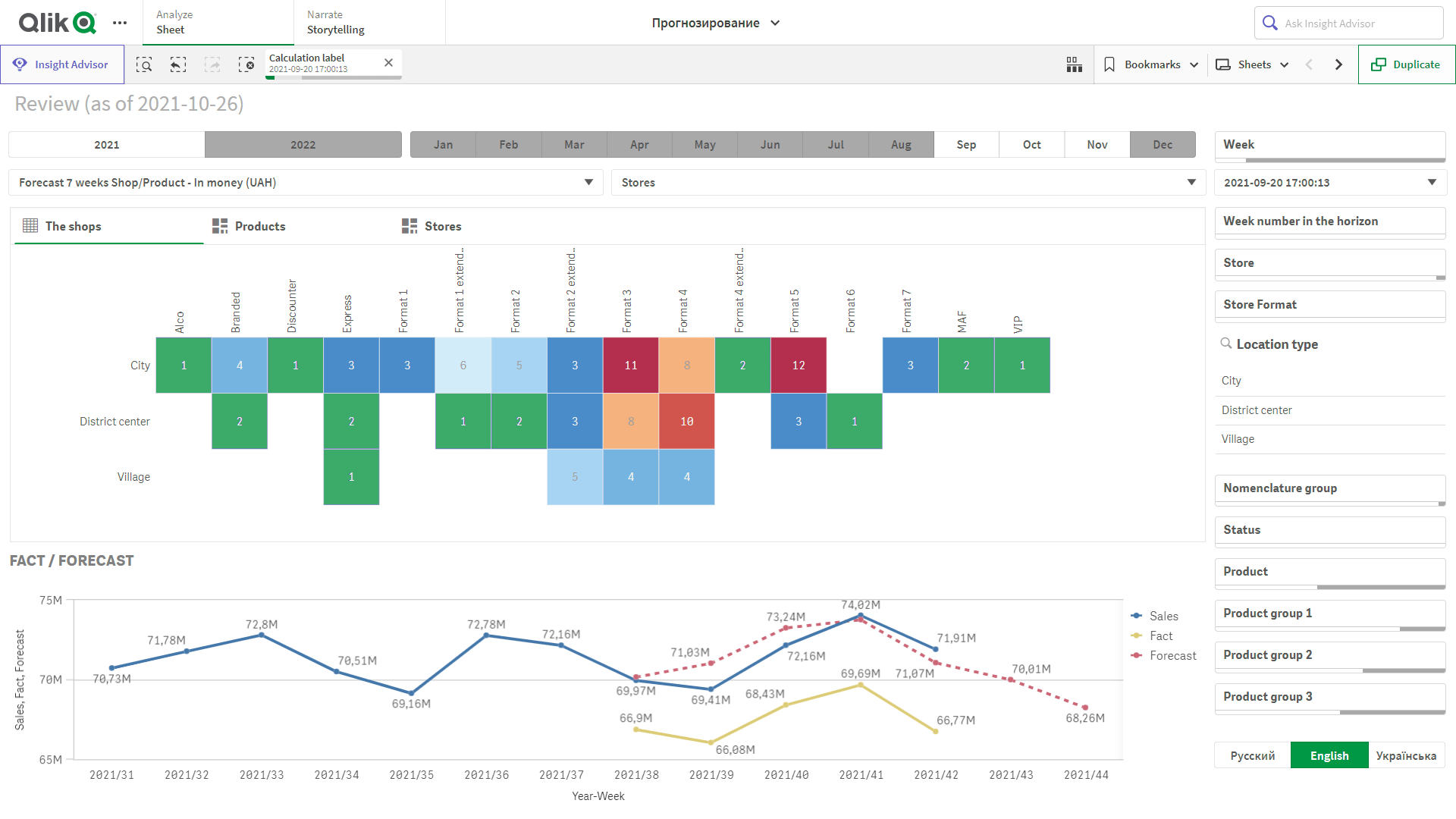Open the Smart Search selection tool
This screenshot has height=819, width=1456.
tap(144, 64)
